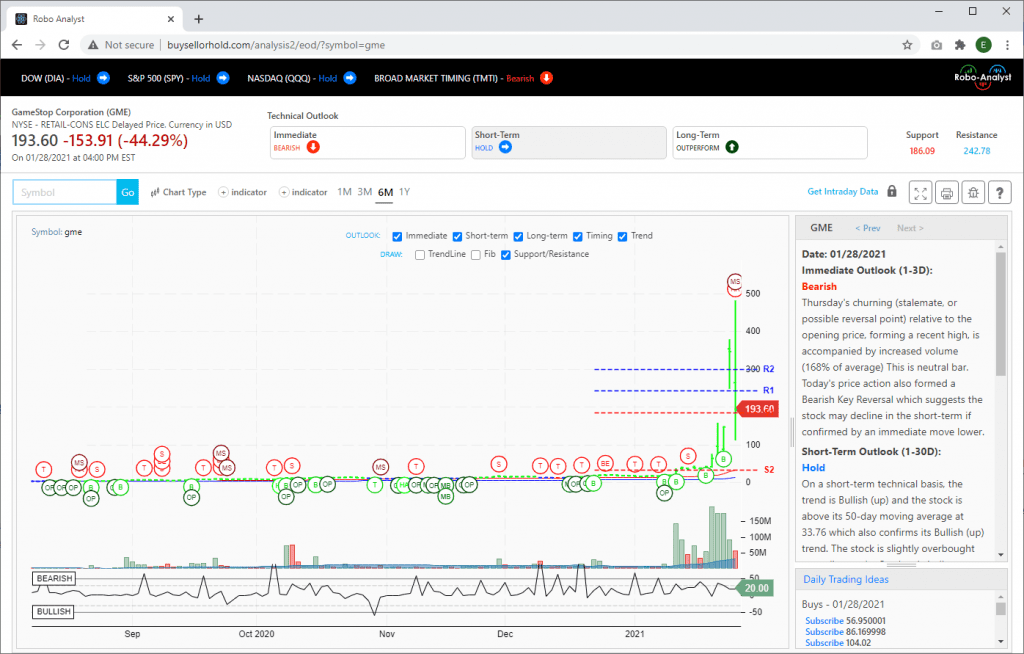1024x654 pixels.
Task: Expand chart to fullscreen
Action: point(920,193)
